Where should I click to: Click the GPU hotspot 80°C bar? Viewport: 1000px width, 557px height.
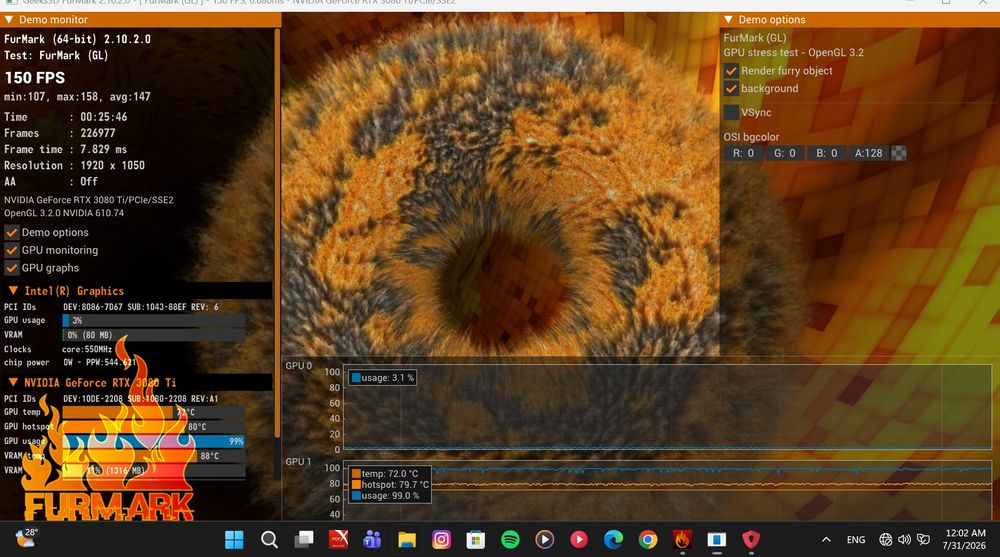click(x=154, y=426)
